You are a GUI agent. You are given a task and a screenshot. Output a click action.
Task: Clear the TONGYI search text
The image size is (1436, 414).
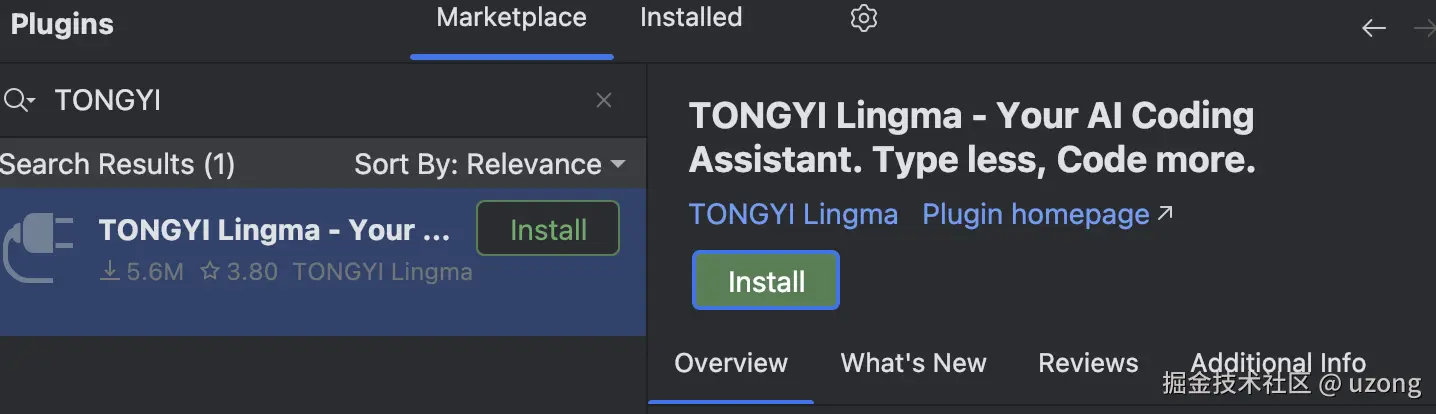(x=604, y=100)
